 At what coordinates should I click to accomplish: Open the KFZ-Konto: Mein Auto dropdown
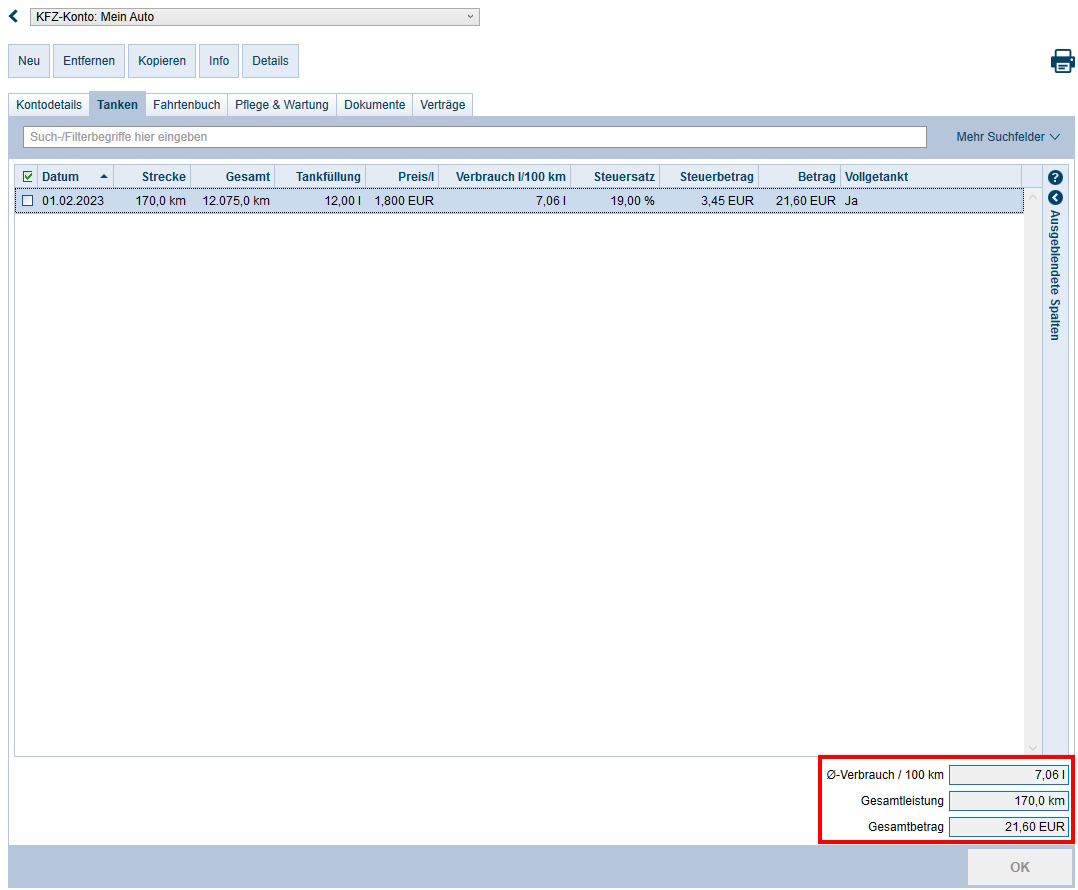pyautogui.click(x=254, y=16)
